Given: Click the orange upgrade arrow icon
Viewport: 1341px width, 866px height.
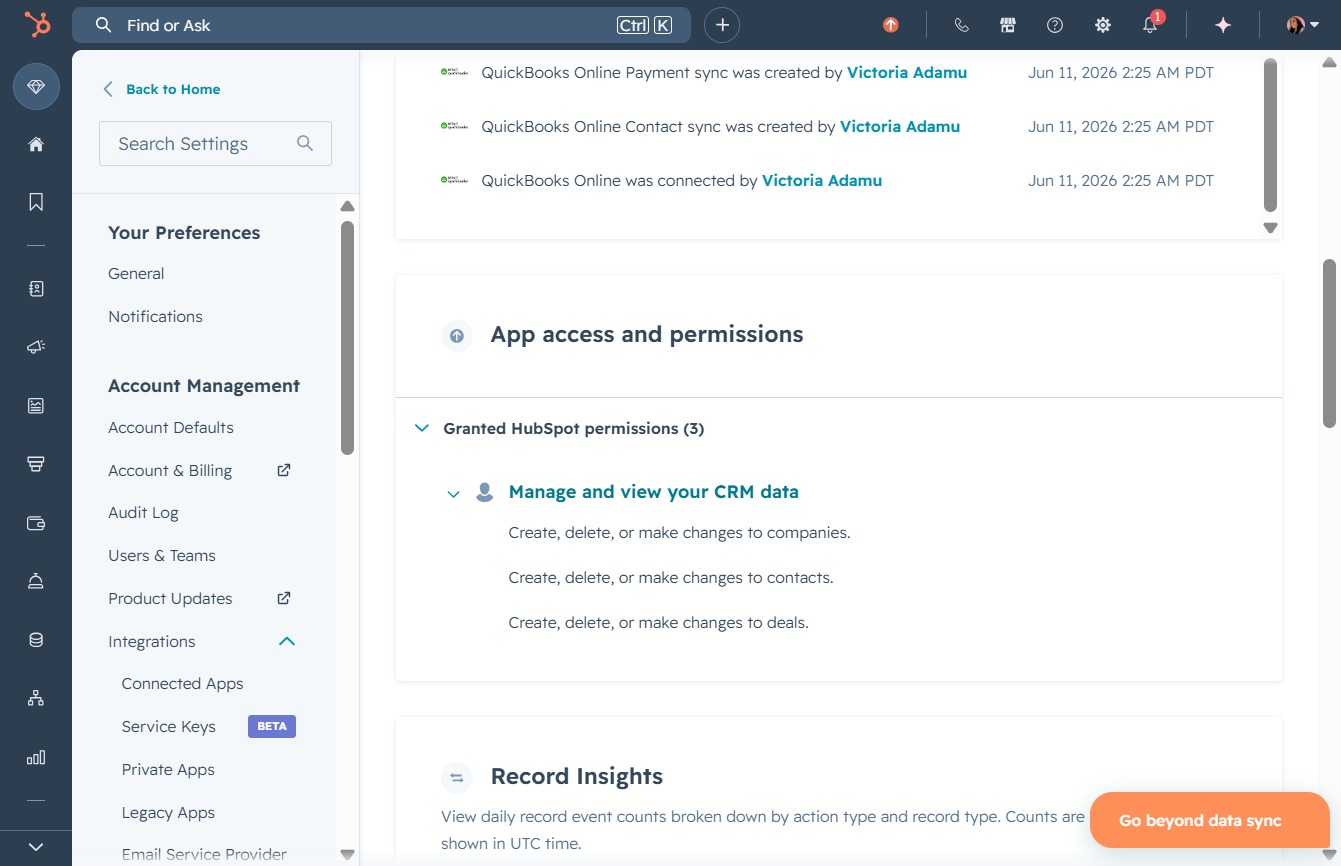Looking at the screenshot, I should point(890,25).
